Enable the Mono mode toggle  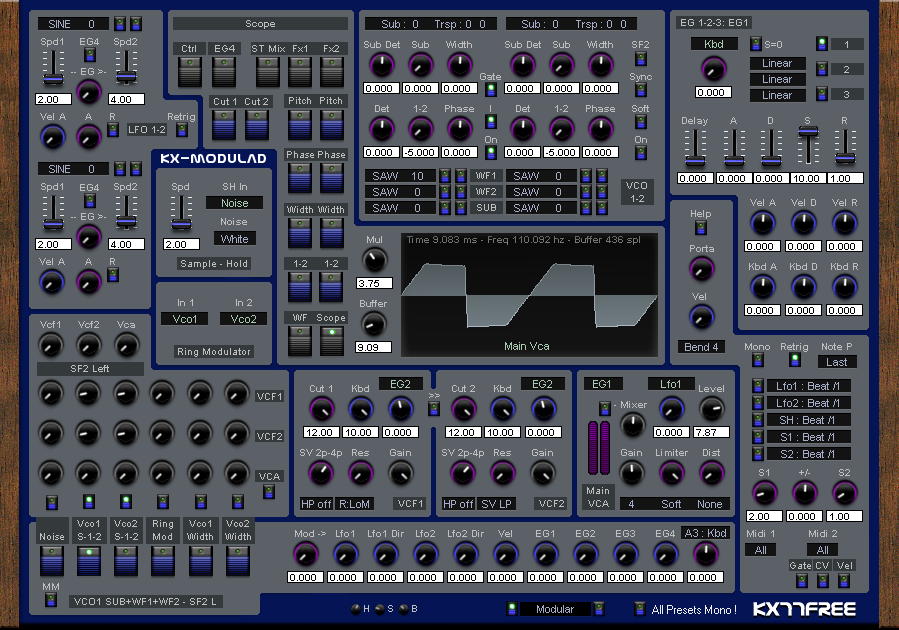point(757,360)
